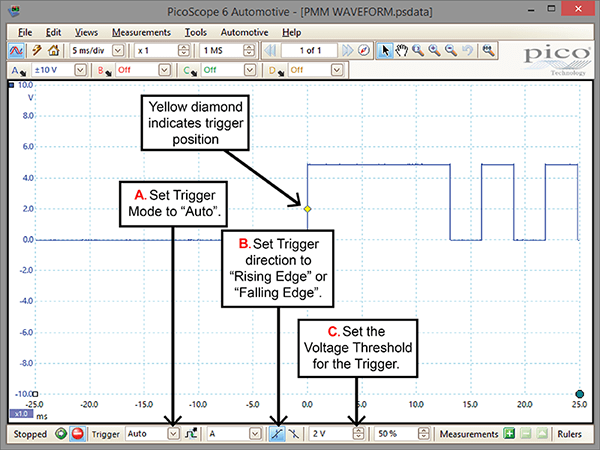Click the green Add Measurement icon

[509, 434]
